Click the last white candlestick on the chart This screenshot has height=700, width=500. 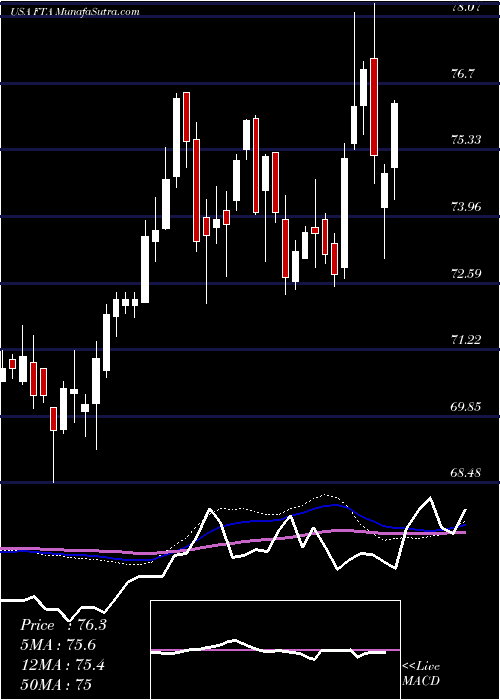click(x=395, y=135)
